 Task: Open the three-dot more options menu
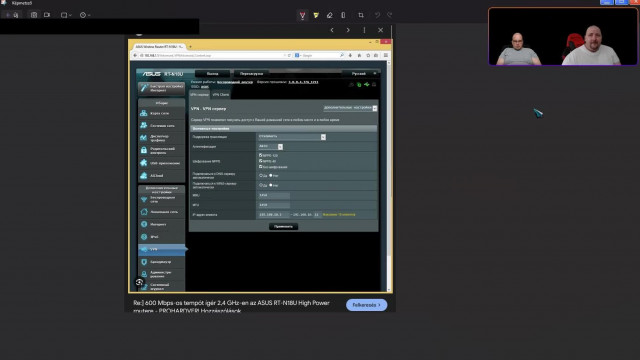[x=364, y=30]
